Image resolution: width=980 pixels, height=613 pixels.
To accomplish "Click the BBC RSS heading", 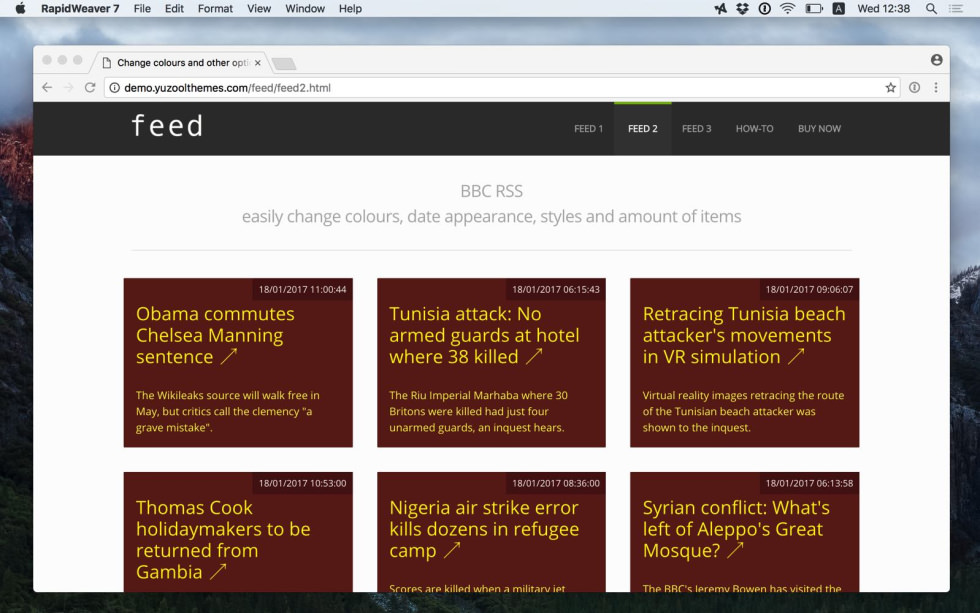I will click(491, 191).
